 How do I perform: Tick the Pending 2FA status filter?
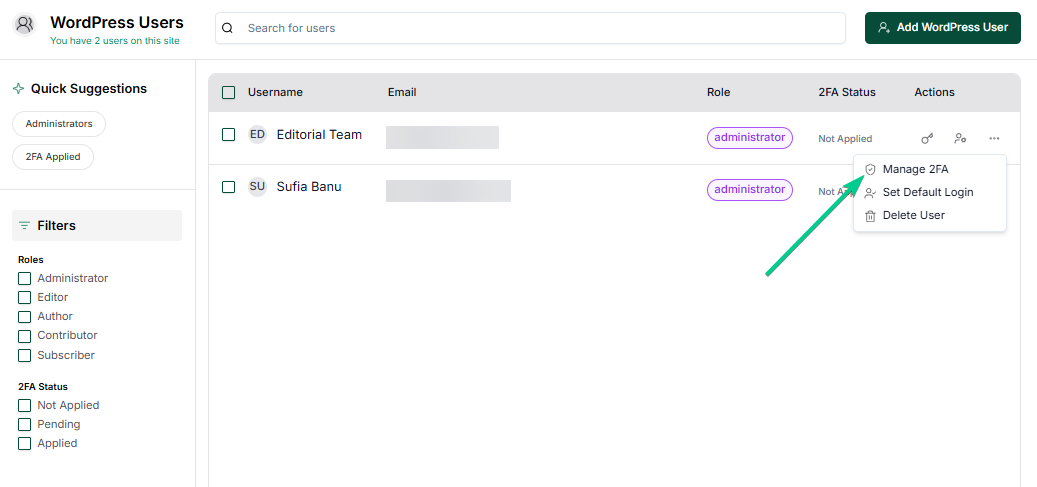25,424
